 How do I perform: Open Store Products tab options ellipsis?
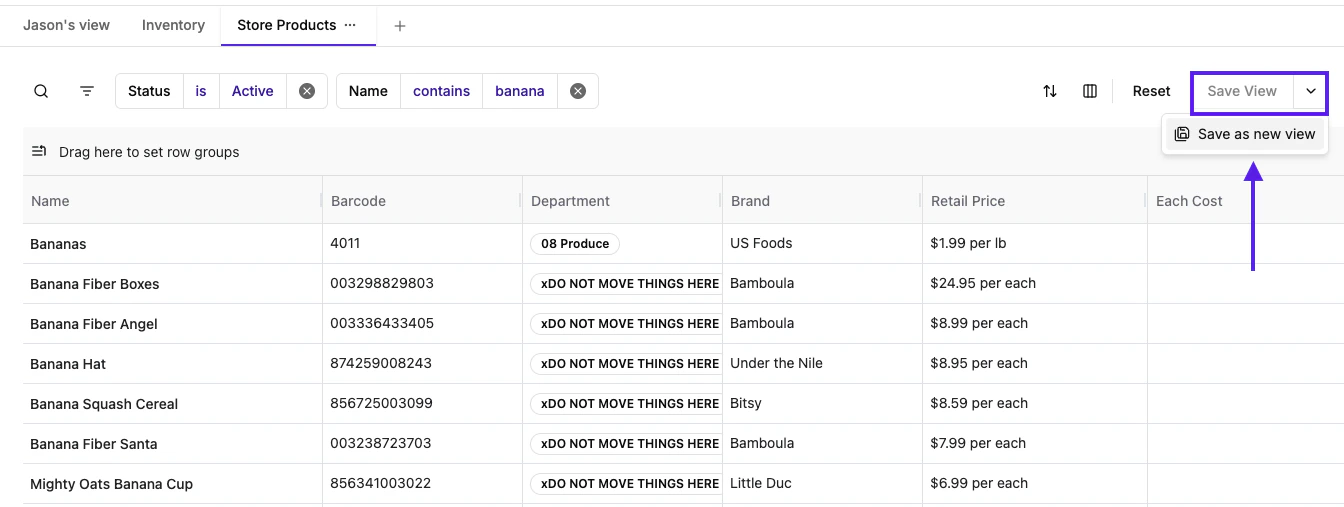tap(350, 25)
